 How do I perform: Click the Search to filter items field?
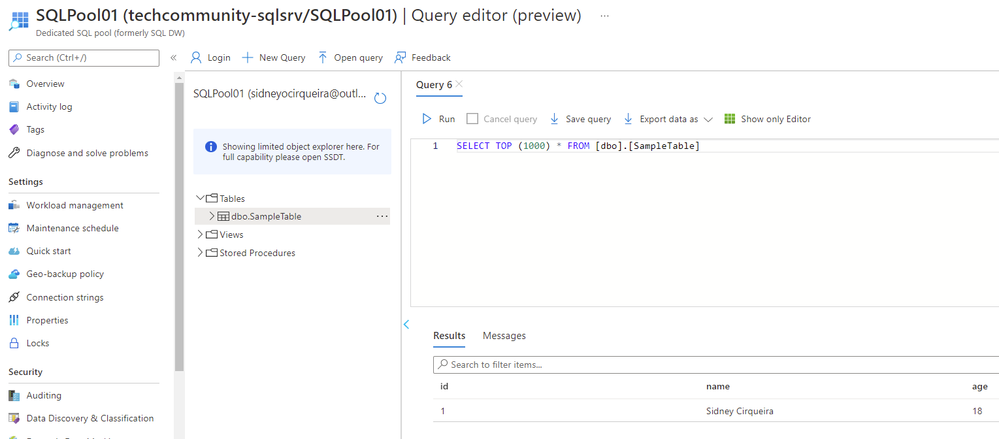click(x=715, y=365)
